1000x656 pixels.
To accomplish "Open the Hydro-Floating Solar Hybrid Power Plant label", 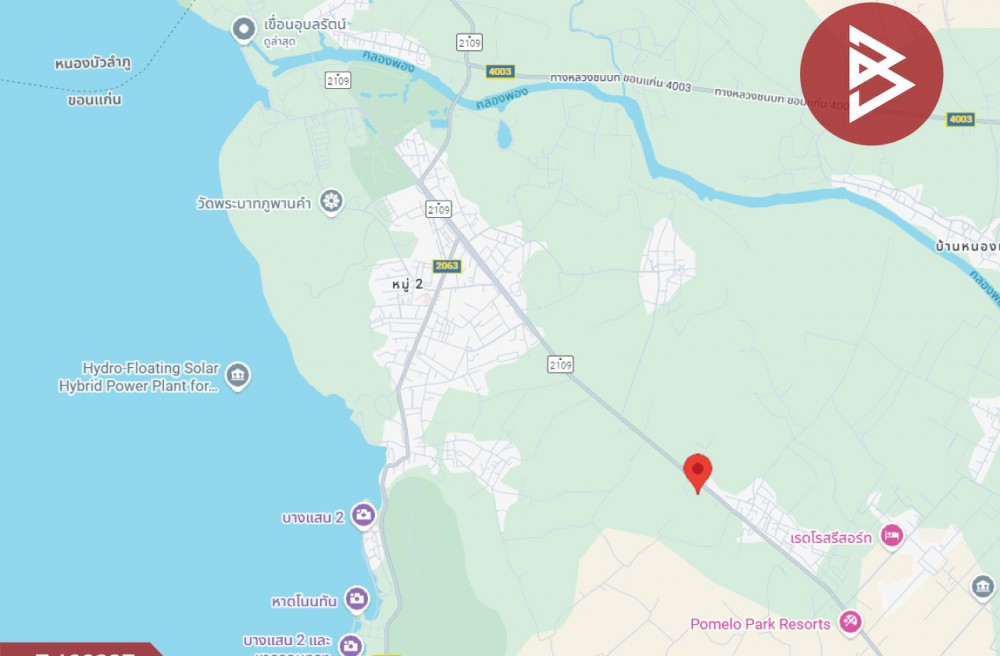I will point(139,377).
